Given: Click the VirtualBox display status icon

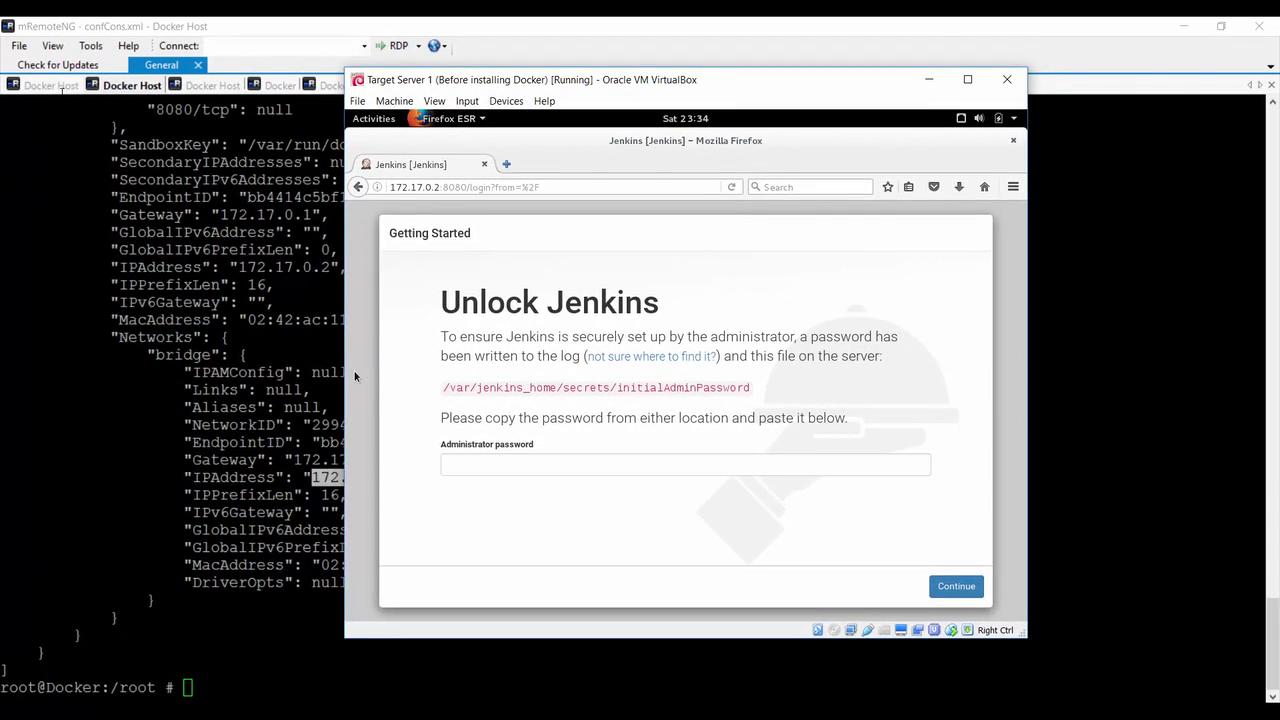Looking at the screenshot, I should [x=901, y=630].
